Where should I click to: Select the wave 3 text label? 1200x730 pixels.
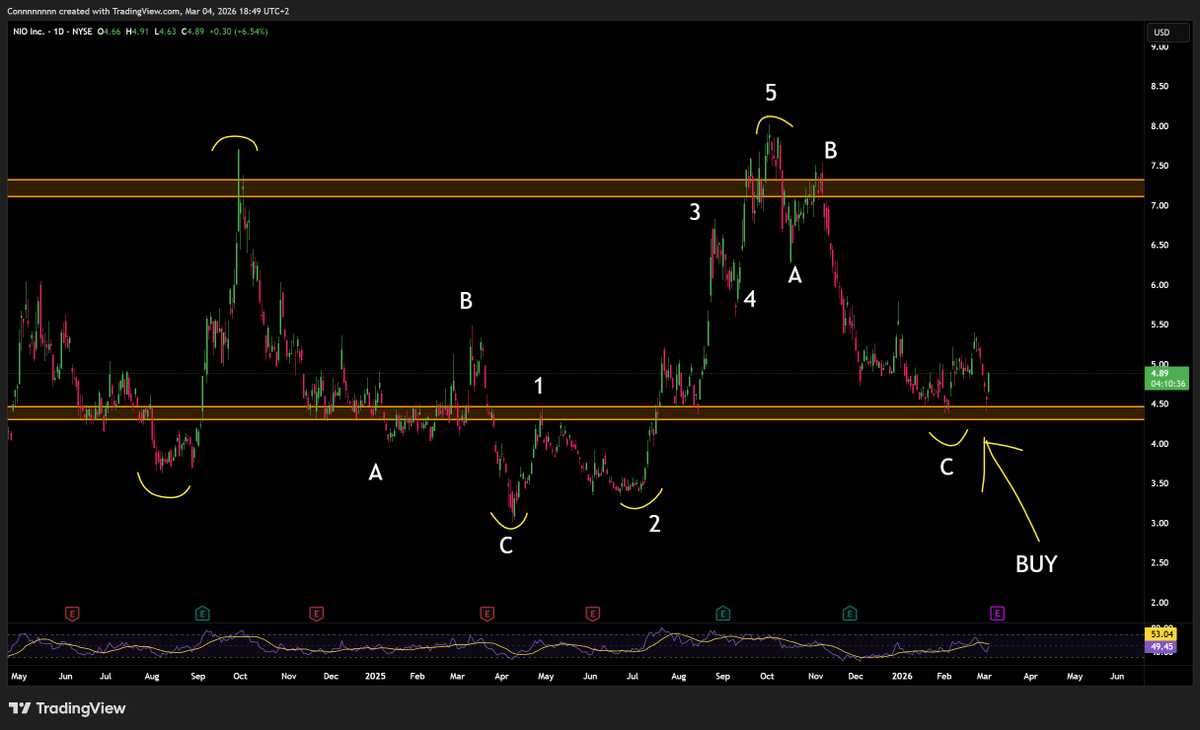tap(694, 211)
